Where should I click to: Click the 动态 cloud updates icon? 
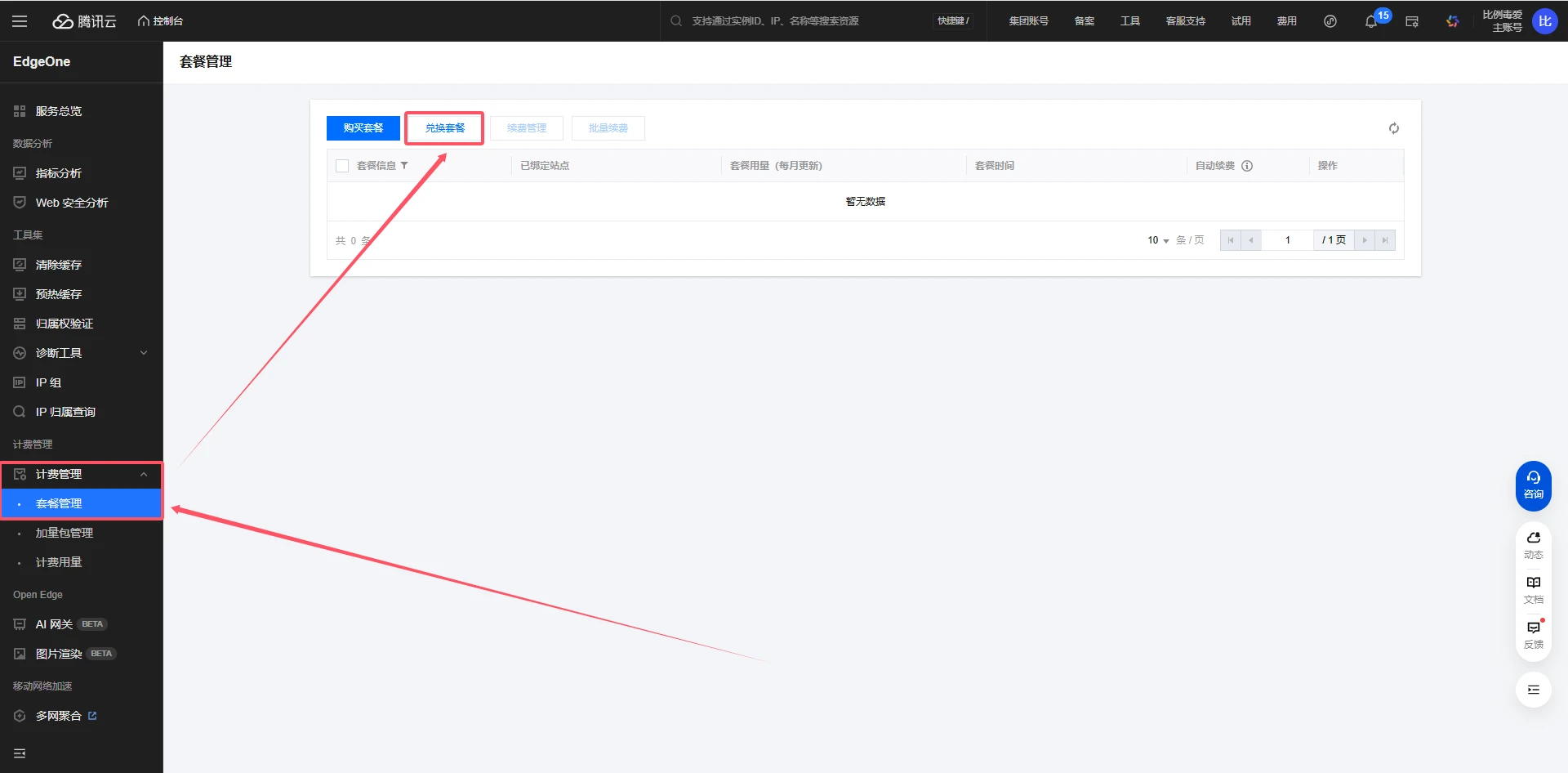[x=1533, y=544]
